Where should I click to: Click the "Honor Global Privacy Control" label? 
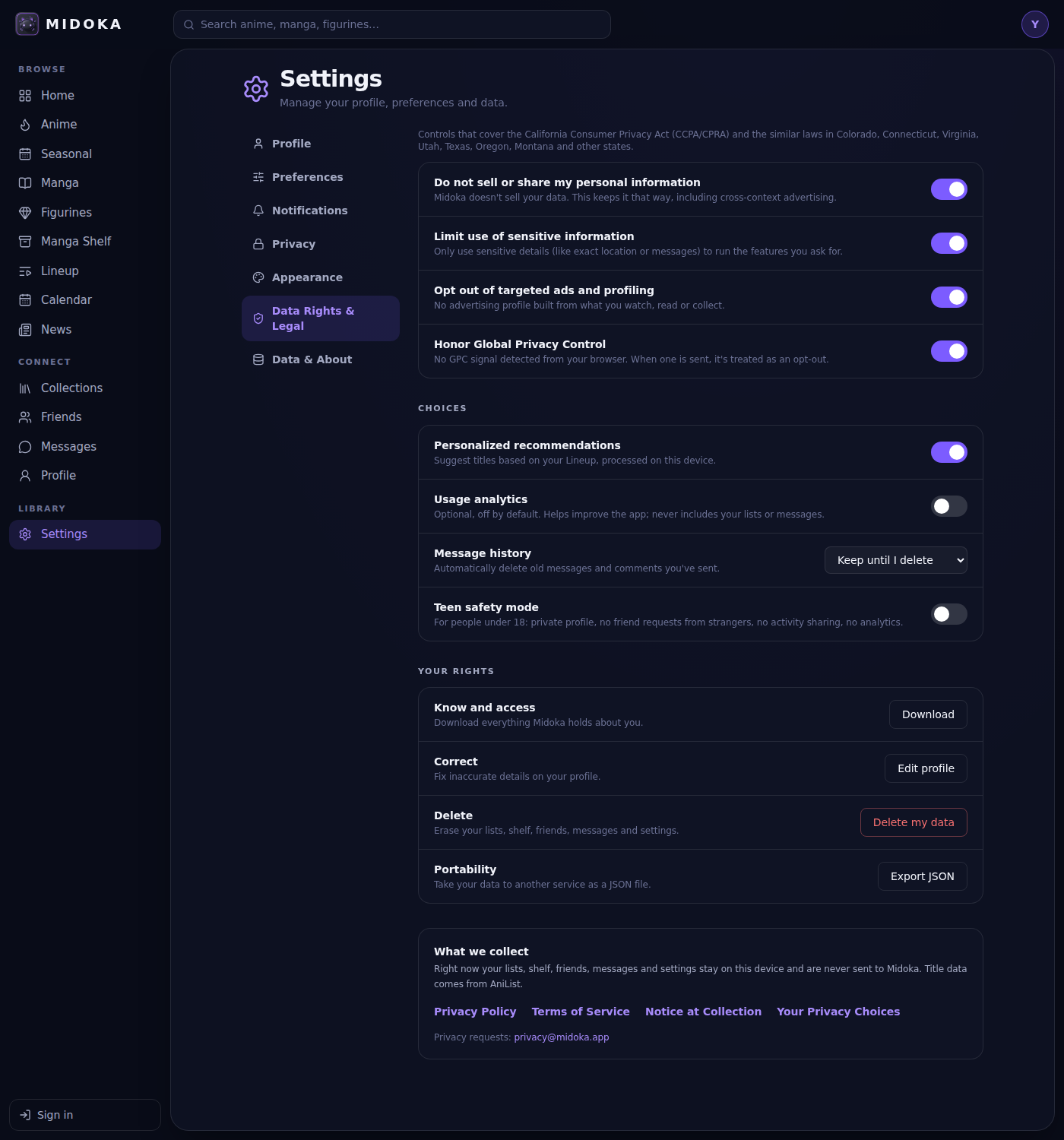520,344
